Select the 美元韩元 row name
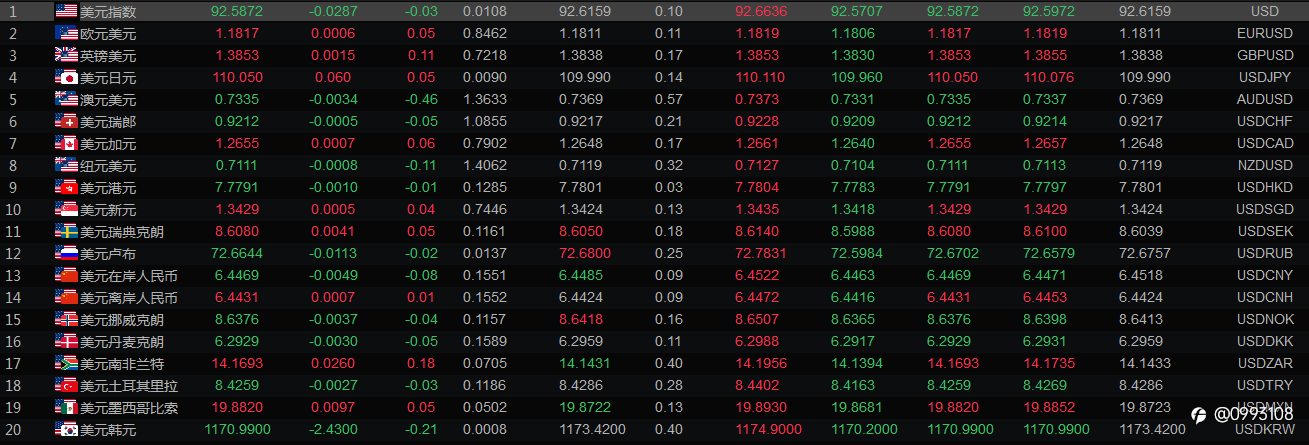This screenshot has width=1309, height=445. 108,430
